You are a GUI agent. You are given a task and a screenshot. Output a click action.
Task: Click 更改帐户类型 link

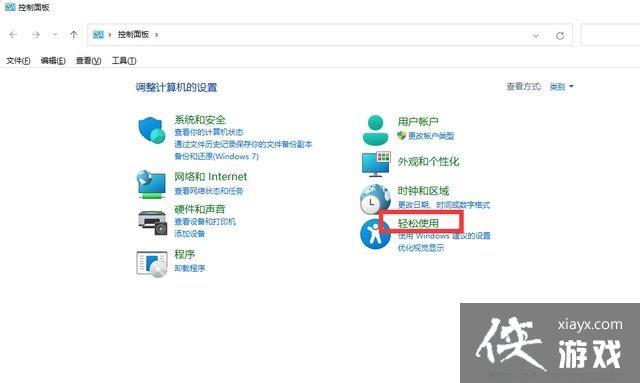click(x=431, y=136)
